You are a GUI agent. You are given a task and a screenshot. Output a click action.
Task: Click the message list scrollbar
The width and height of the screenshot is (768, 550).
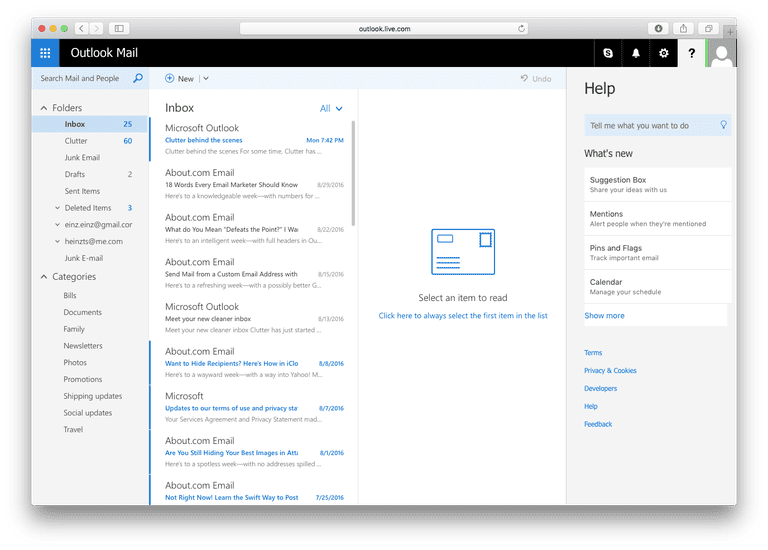click(x=353, y=174)
